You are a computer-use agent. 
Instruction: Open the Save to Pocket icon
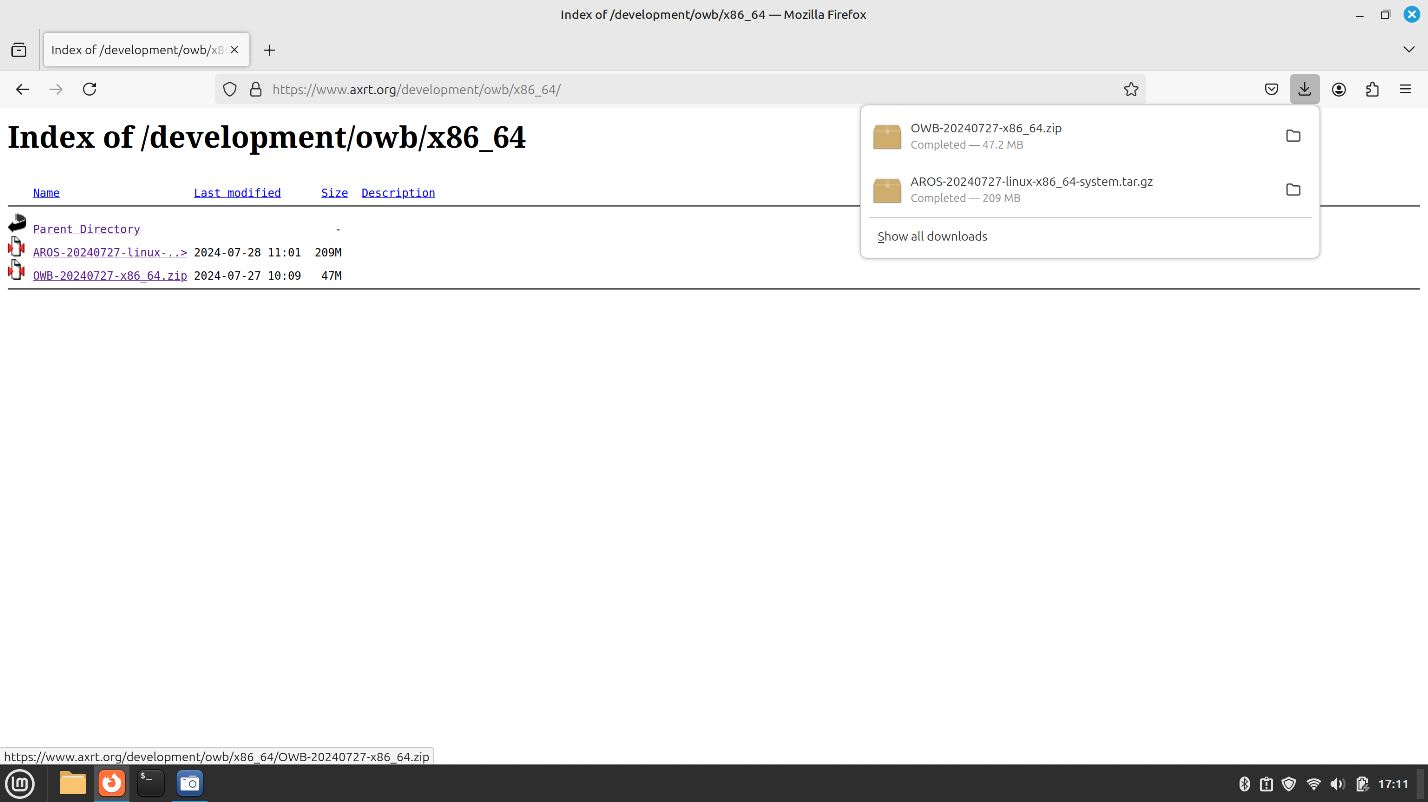pos(1271,89)
